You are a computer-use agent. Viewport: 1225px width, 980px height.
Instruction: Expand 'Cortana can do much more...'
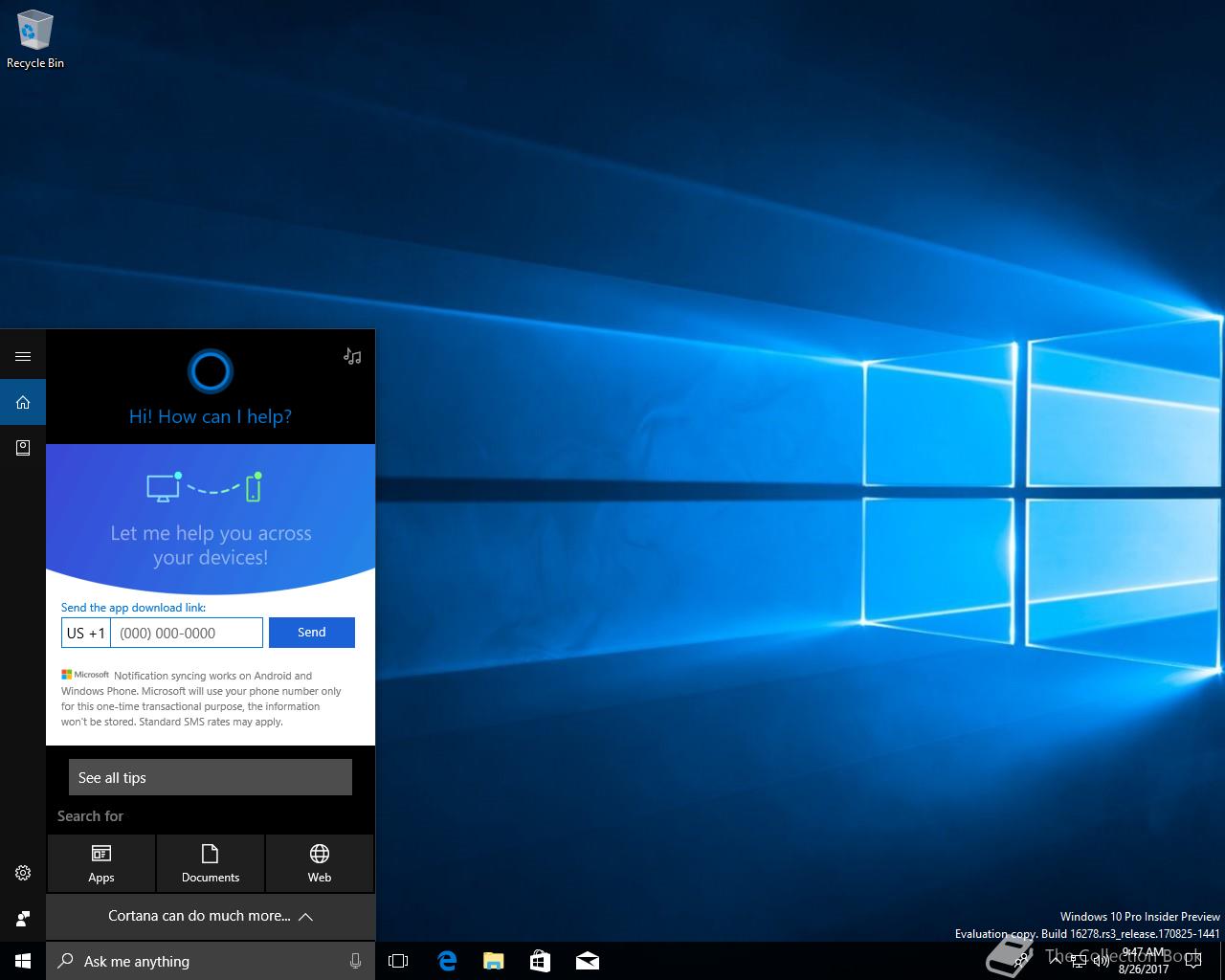click(211, 917)
